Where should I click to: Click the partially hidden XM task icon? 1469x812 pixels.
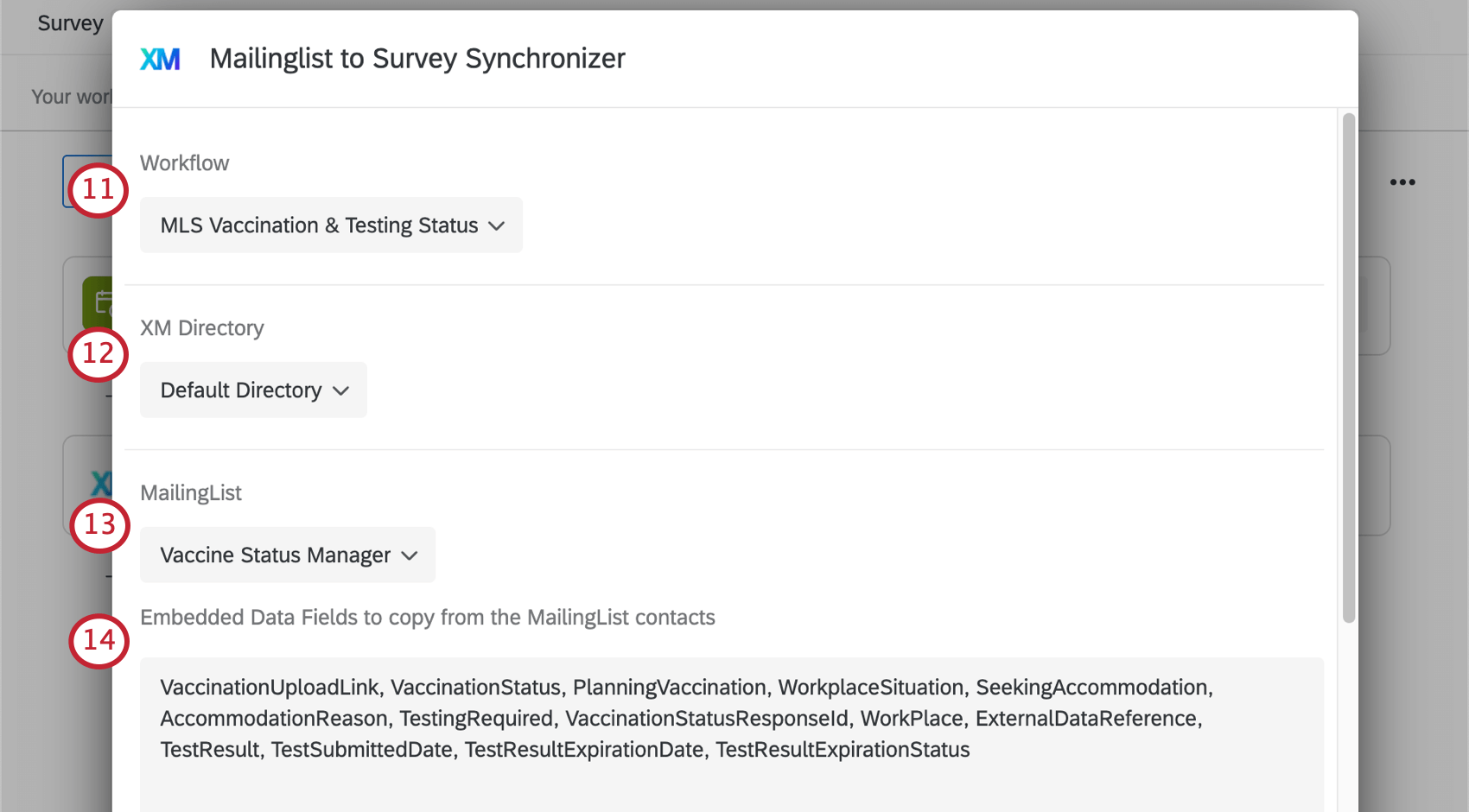coord(100,483)
